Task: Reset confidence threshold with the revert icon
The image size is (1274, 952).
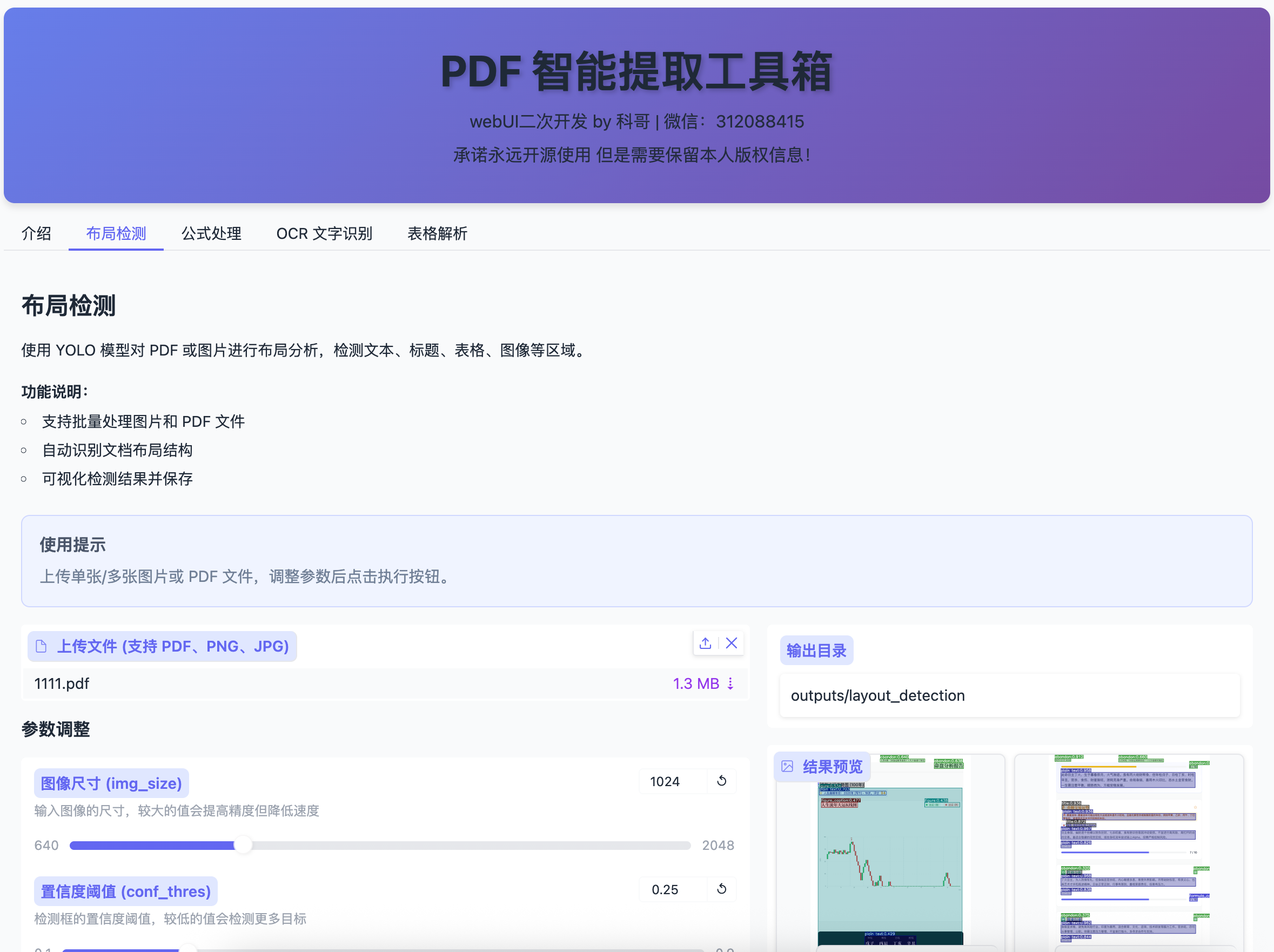Action: (x=722, y=889)
